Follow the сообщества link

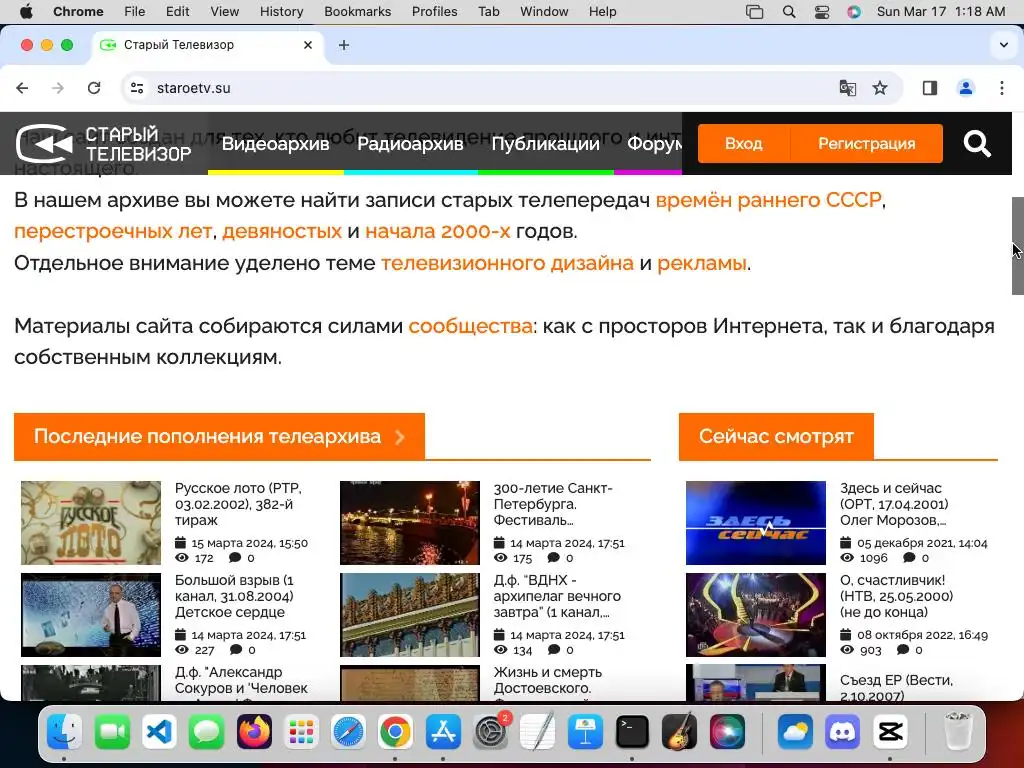pos(470,326)
